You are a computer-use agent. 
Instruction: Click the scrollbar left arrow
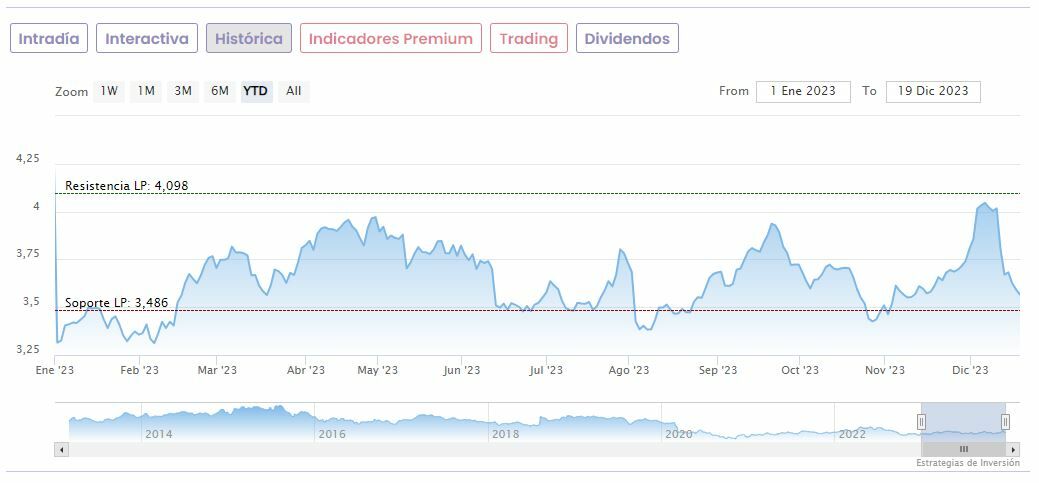tap(61, 450)
